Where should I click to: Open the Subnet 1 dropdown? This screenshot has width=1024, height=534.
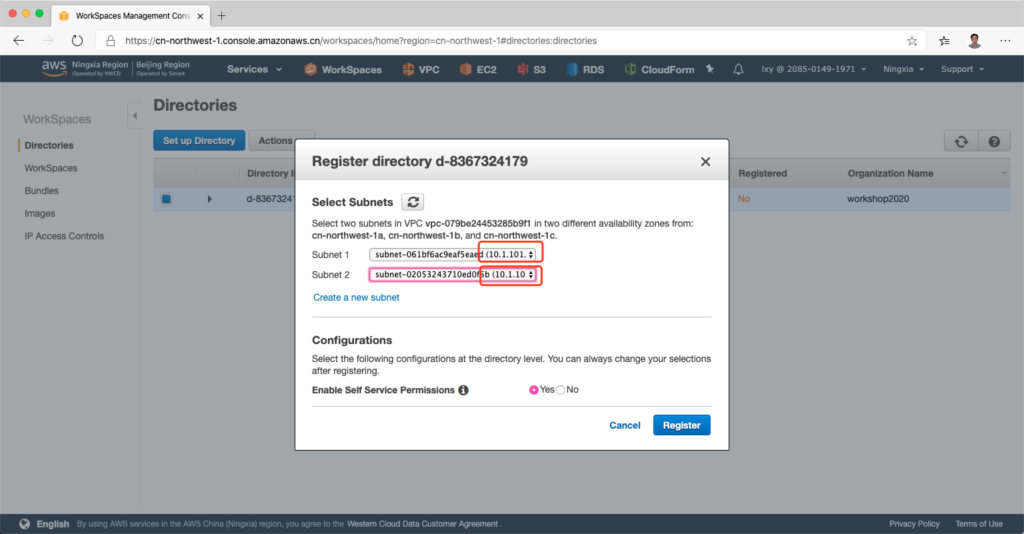tap(453, 254)
